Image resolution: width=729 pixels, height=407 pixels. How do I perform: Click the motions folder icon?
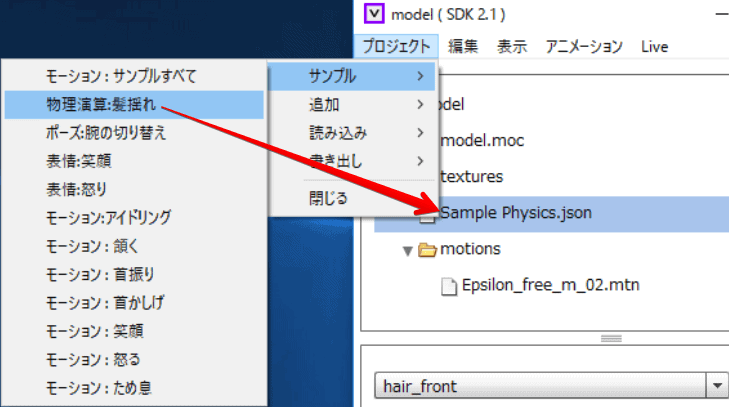point(427,249)
